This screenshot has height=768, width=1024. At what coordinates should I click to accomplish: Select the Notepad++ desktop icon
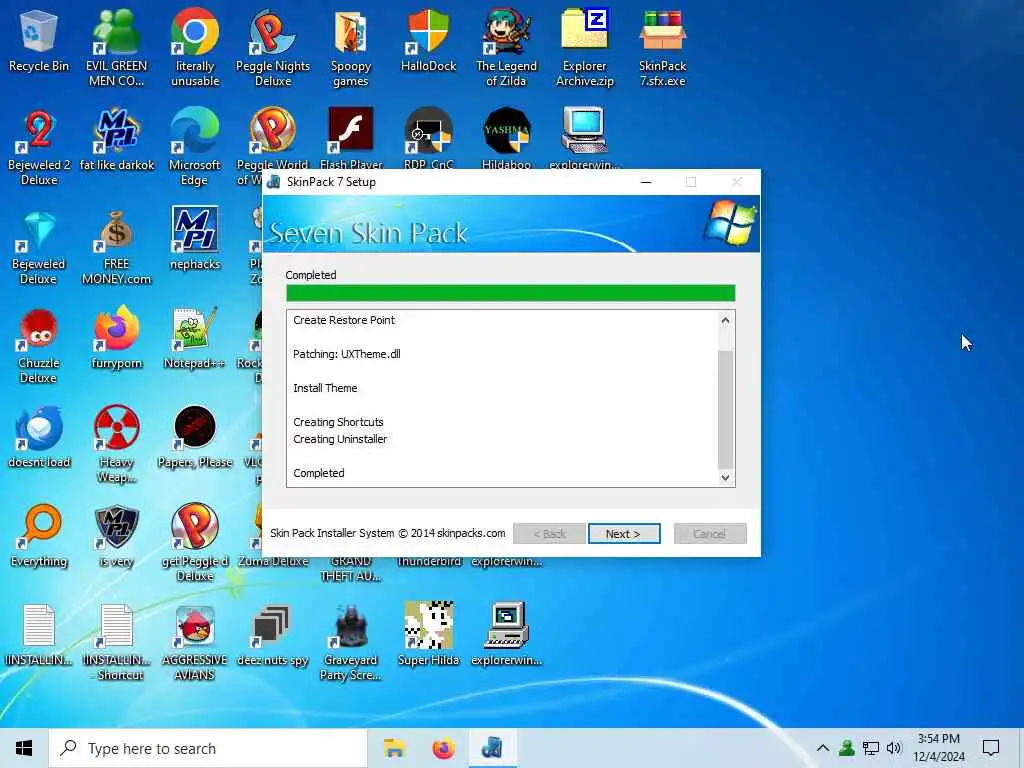click(x=195, y=338)
